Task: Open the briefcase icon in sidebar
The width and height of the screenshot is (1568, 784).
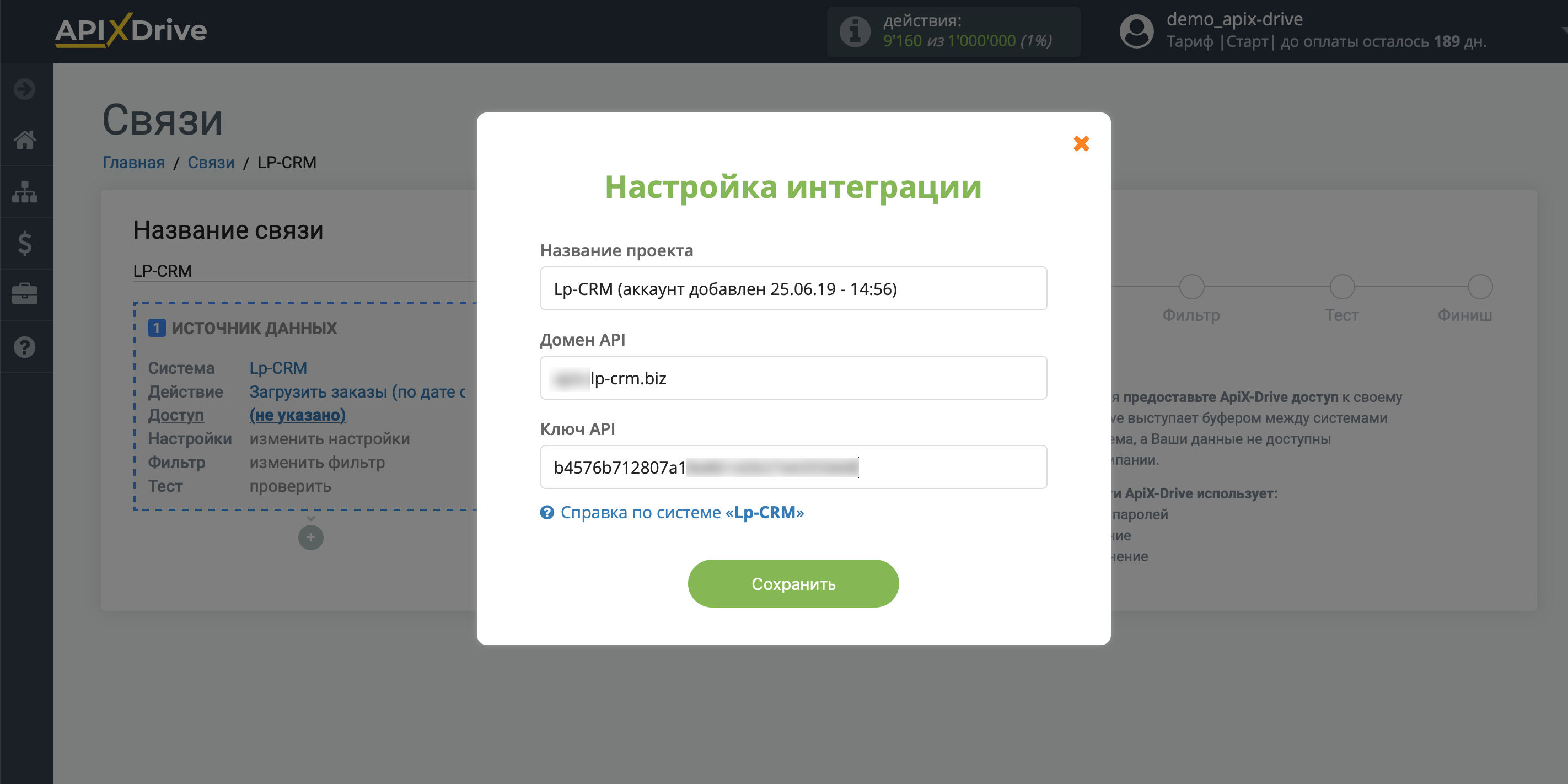Action: coord(25,294)
